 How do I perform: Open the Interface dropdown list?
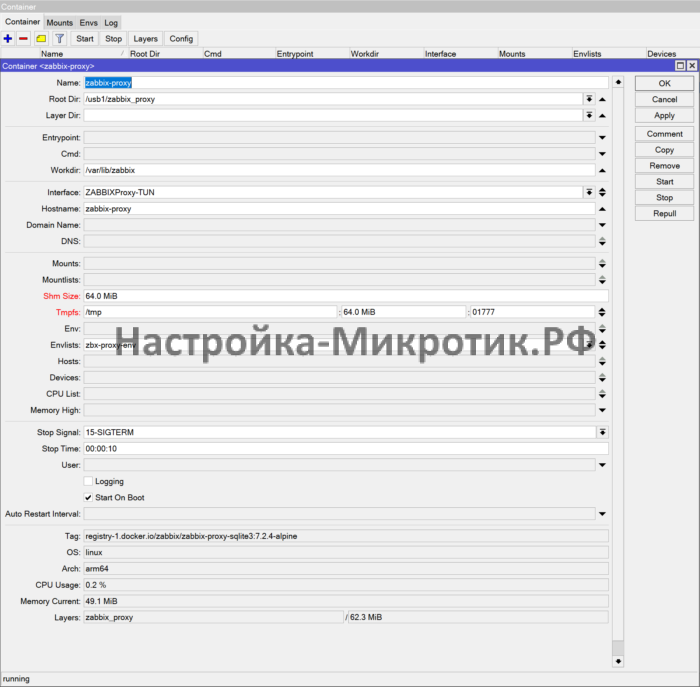(589, 192)
